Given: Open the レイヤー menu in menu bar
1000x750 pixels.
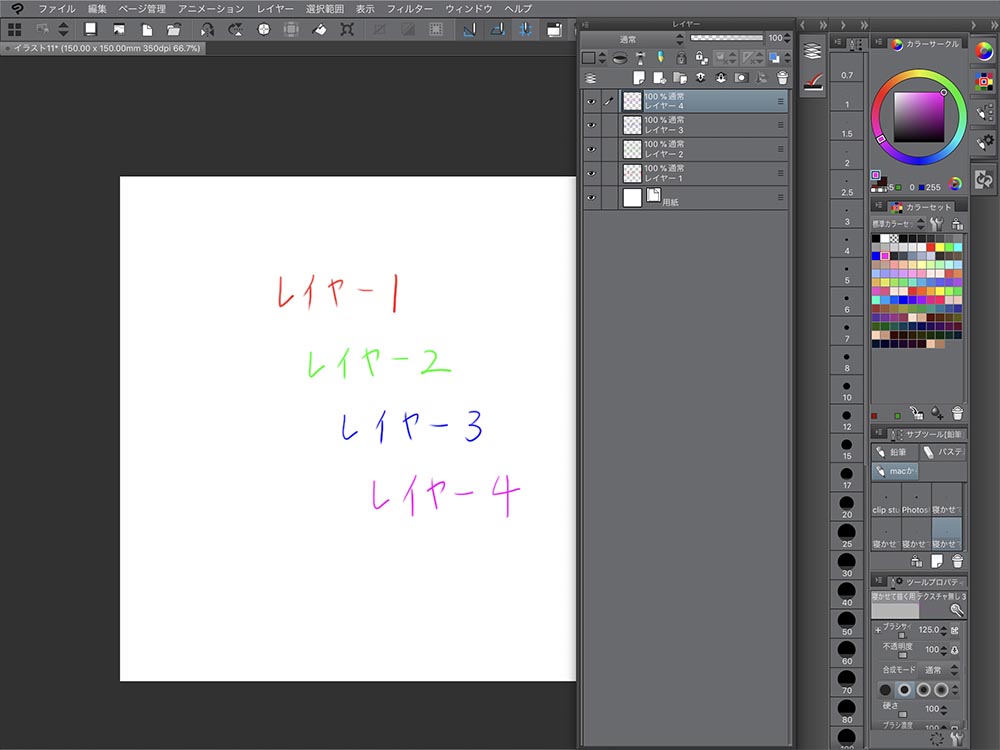Looking at the screenshot, I should coord(275,8).
